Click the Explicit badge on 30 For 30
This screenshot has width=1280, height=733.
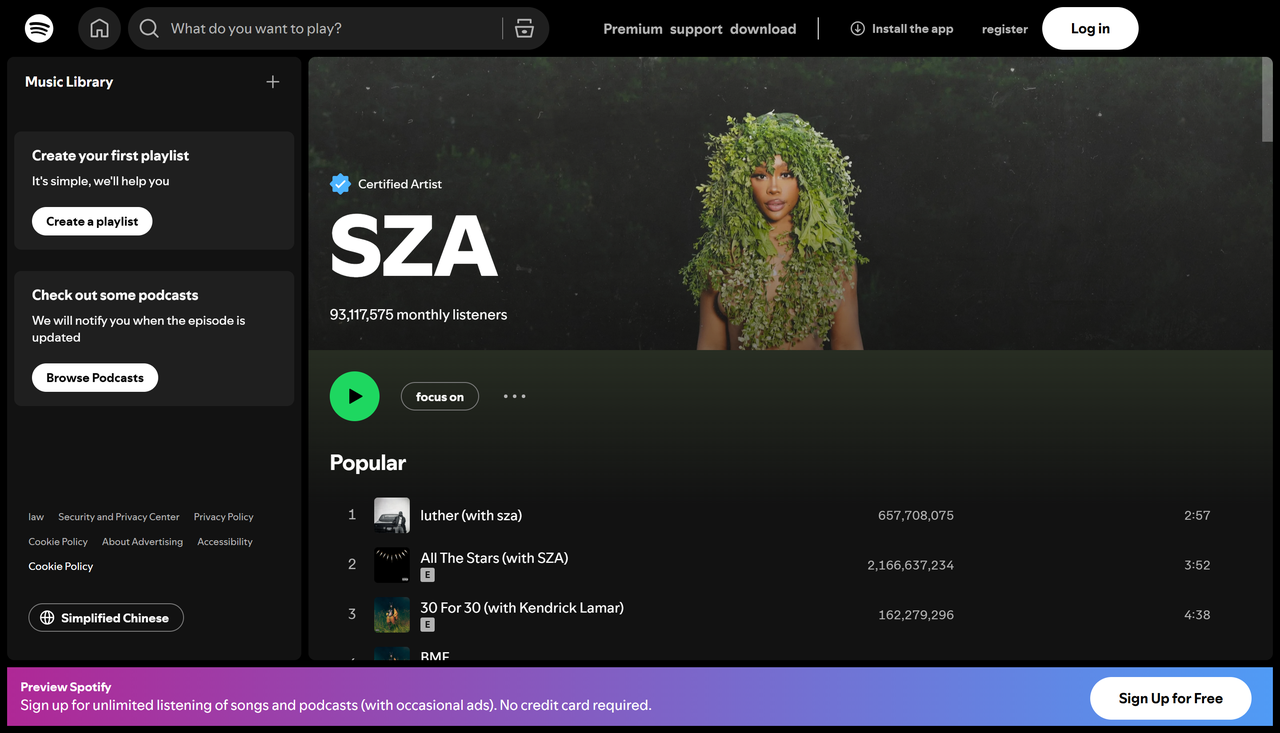pos(427,624)
